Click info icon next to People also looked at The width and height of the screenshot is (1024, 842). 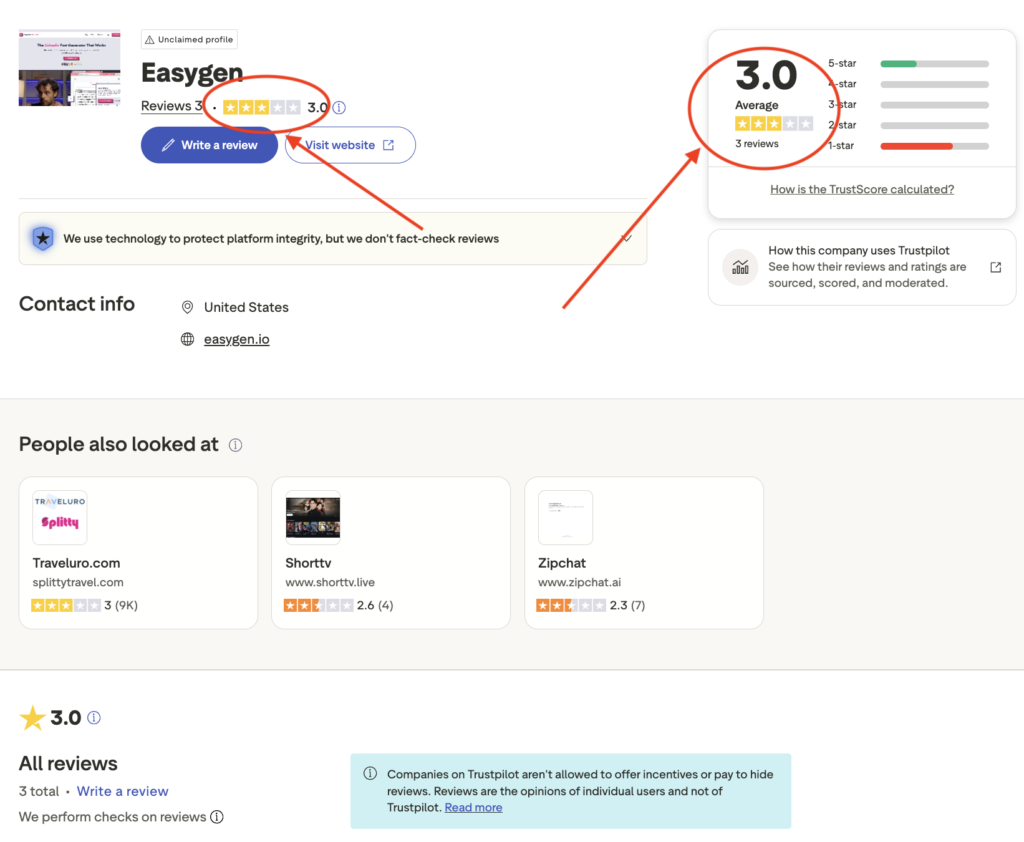pos(236,445)
